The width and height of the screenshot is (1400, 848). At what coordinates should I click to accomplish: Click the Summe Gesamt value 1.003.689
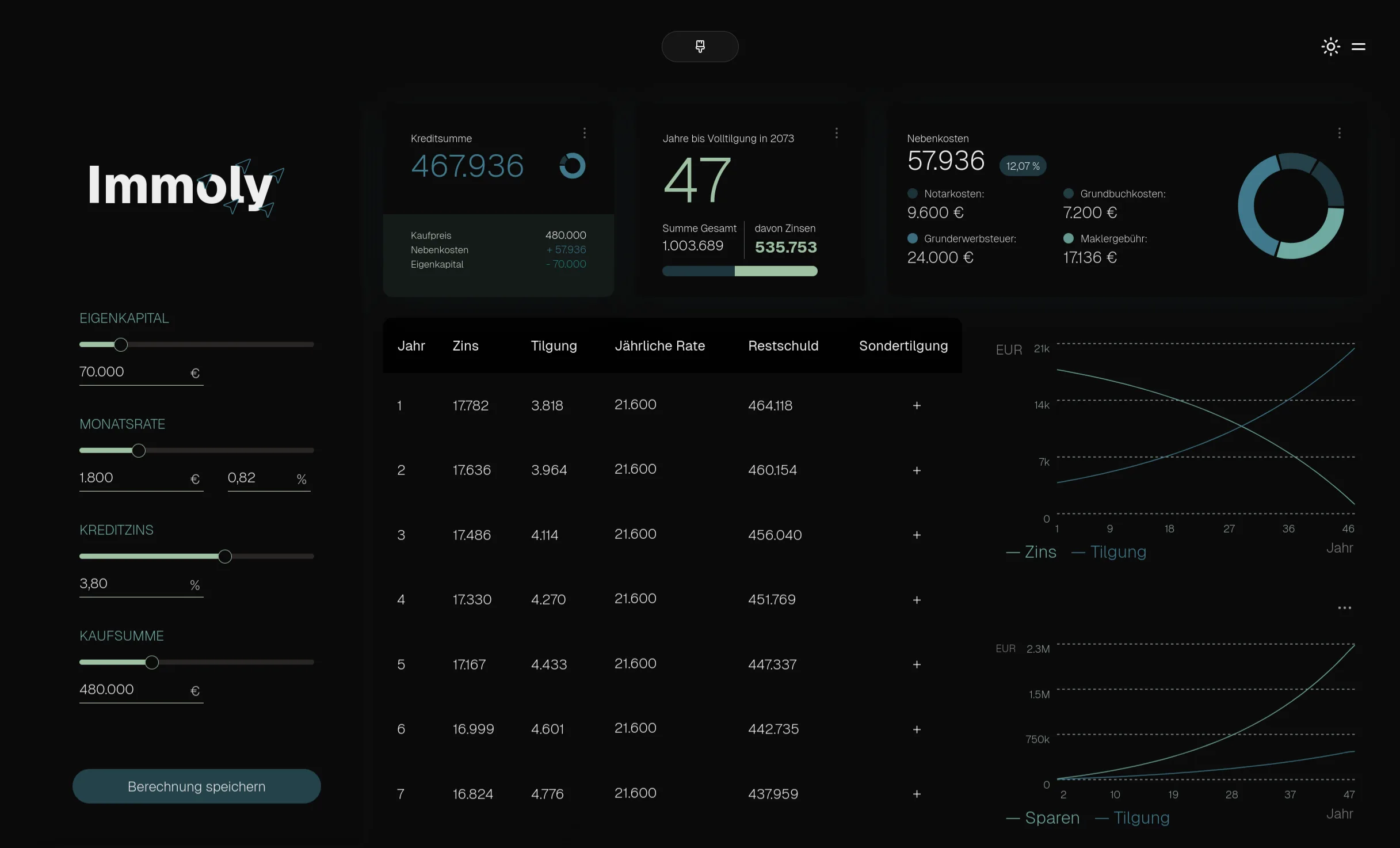pyautogui.click(x=693, y=246)
